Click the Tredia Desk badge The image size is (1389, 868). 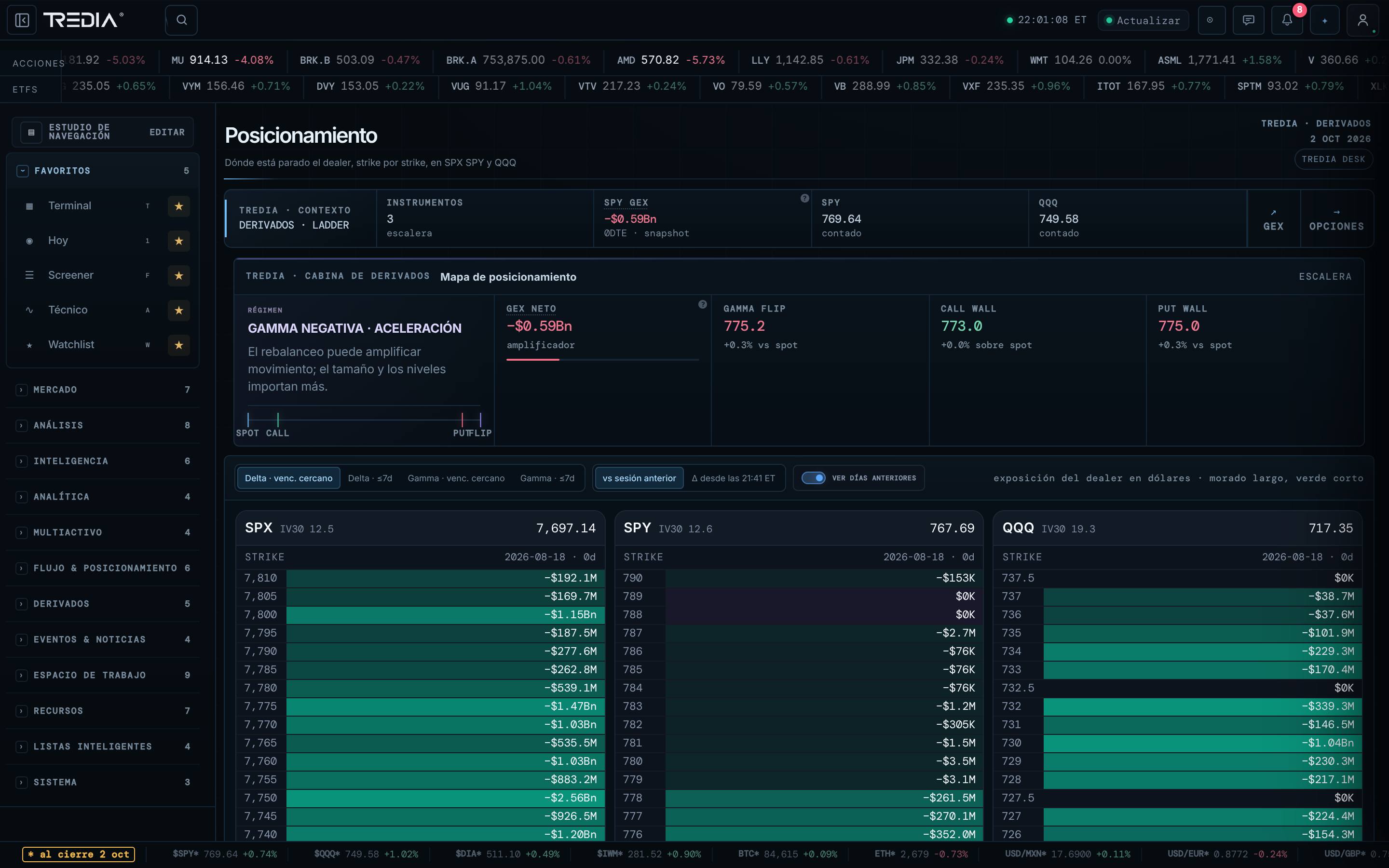point(1333,159)
